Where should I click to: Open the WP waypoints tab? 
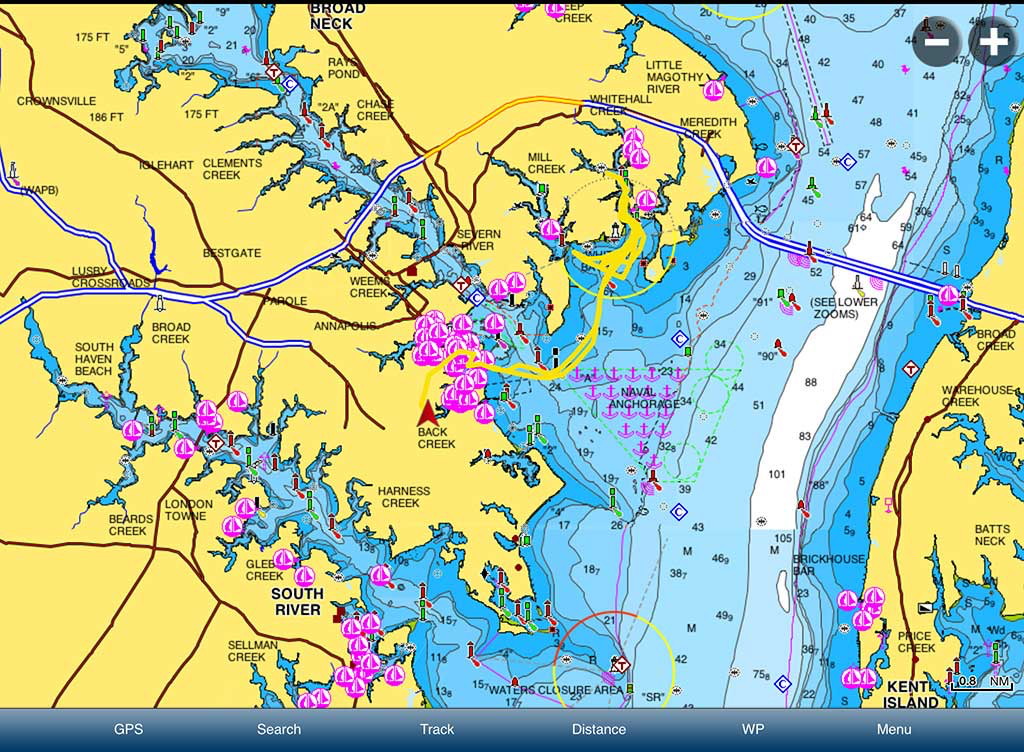click(x=752, y=729)
